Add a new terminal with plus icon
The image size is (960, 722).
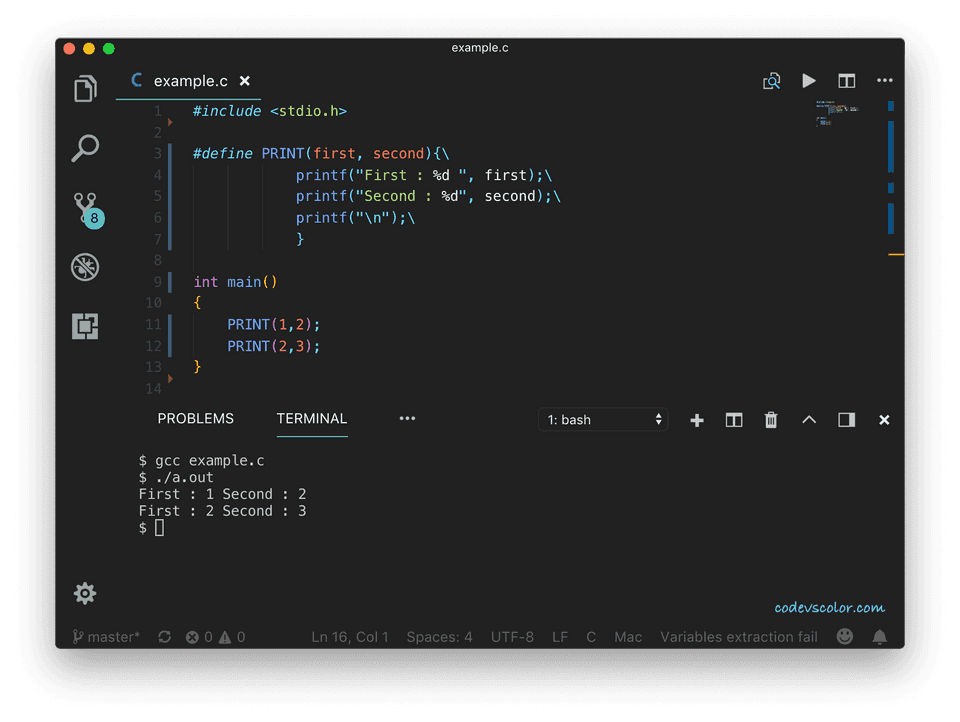pos(697,420)
